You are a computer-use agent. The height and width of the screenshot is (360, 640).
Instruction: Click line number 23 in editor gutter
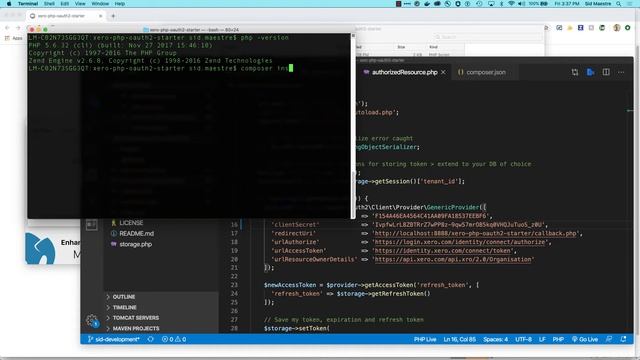(234, 285)
